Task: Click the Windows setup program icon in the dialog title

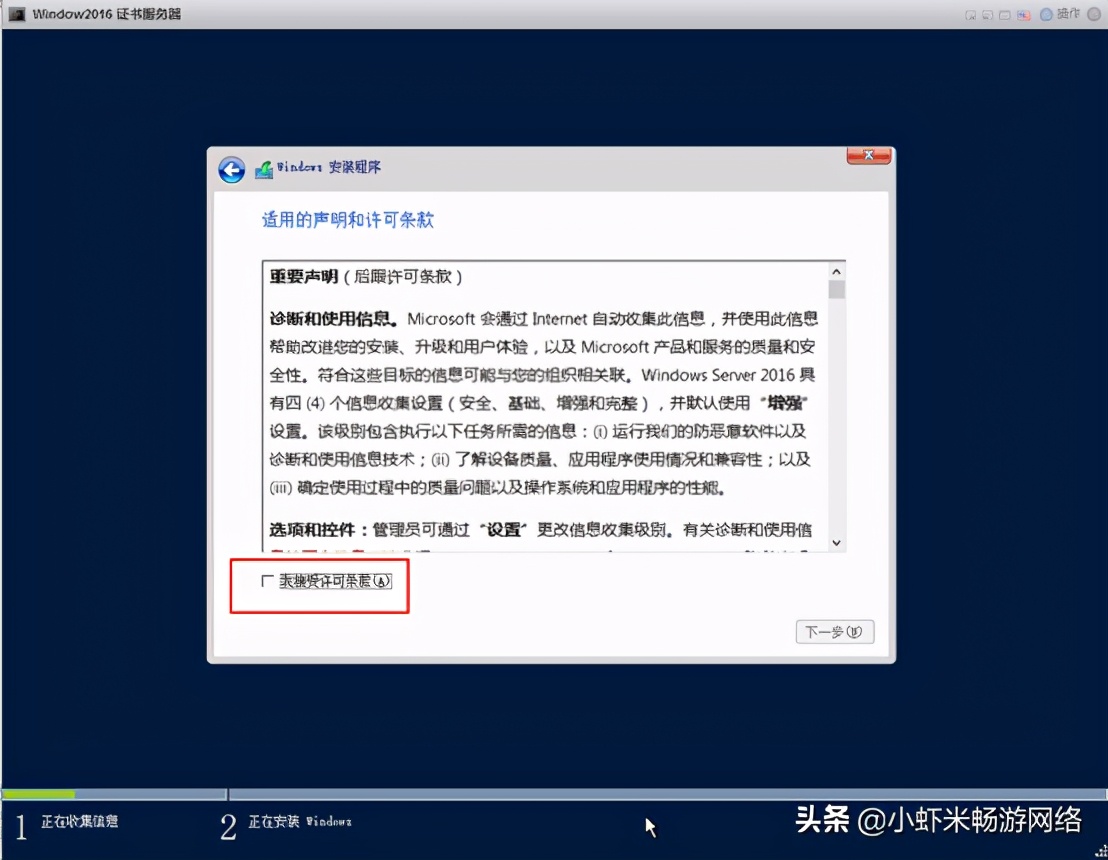Action: click(x=264, y=170)
